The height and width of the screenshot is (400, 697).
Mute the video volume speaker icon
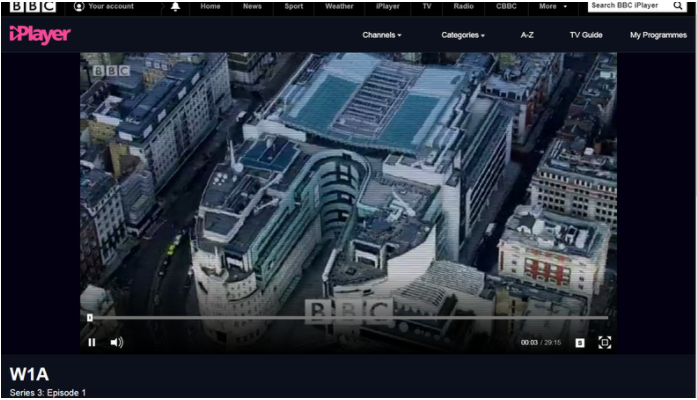tap(116, 342)
